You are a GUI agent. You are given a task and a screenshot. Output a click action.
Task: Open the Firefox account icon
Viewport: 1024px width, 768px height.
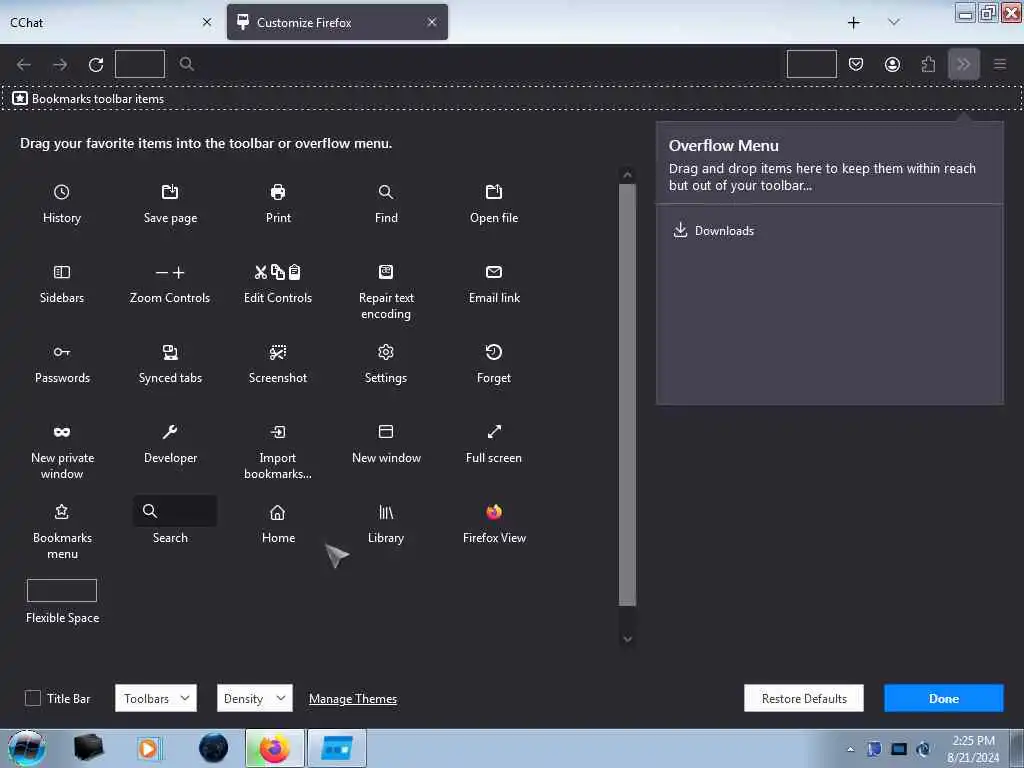(x=892, y=64)
